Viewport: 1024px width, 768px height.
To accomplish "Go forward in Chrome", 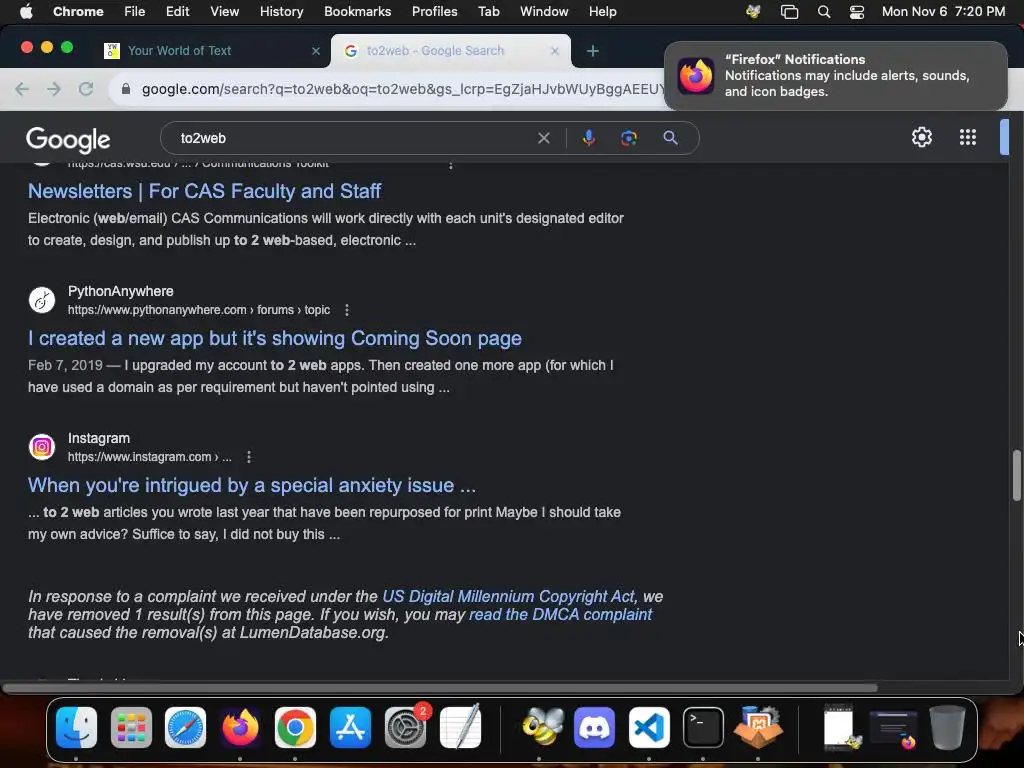I will [x=54, y=89].
